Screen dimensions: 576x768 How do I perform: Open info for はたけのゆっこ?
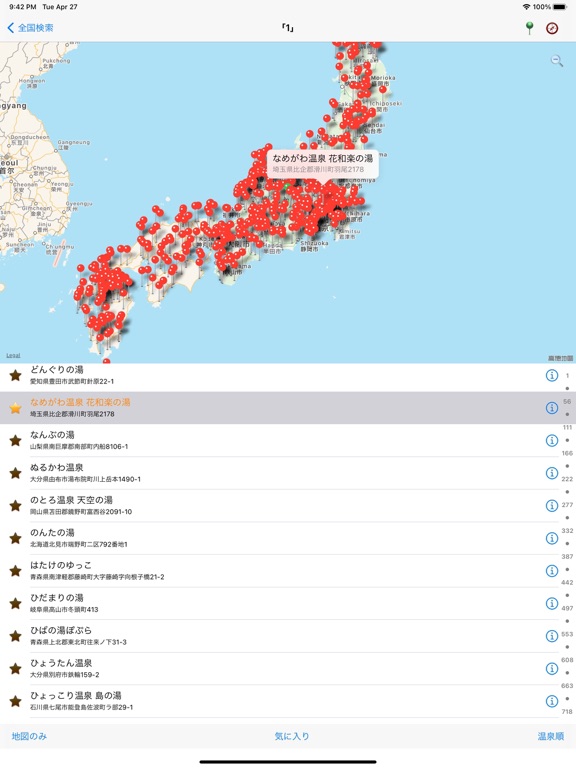(552, 571)
